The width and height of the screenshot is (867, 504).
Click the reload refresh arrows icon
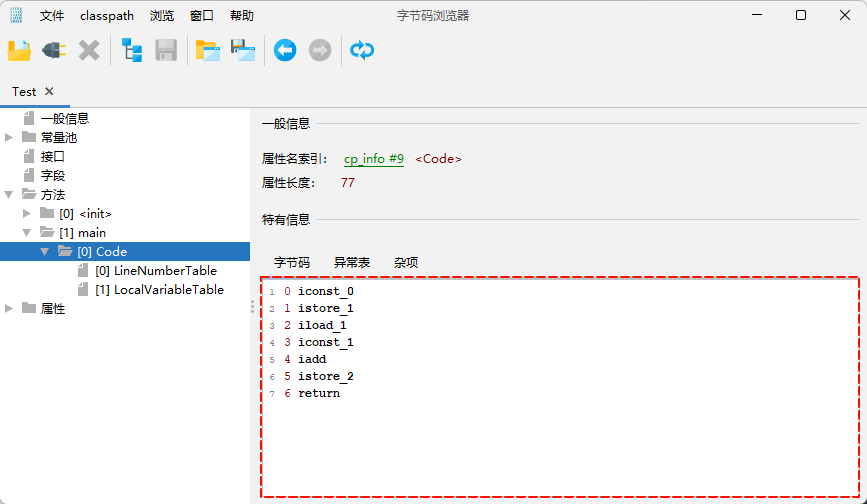click(x=362, y=51)
